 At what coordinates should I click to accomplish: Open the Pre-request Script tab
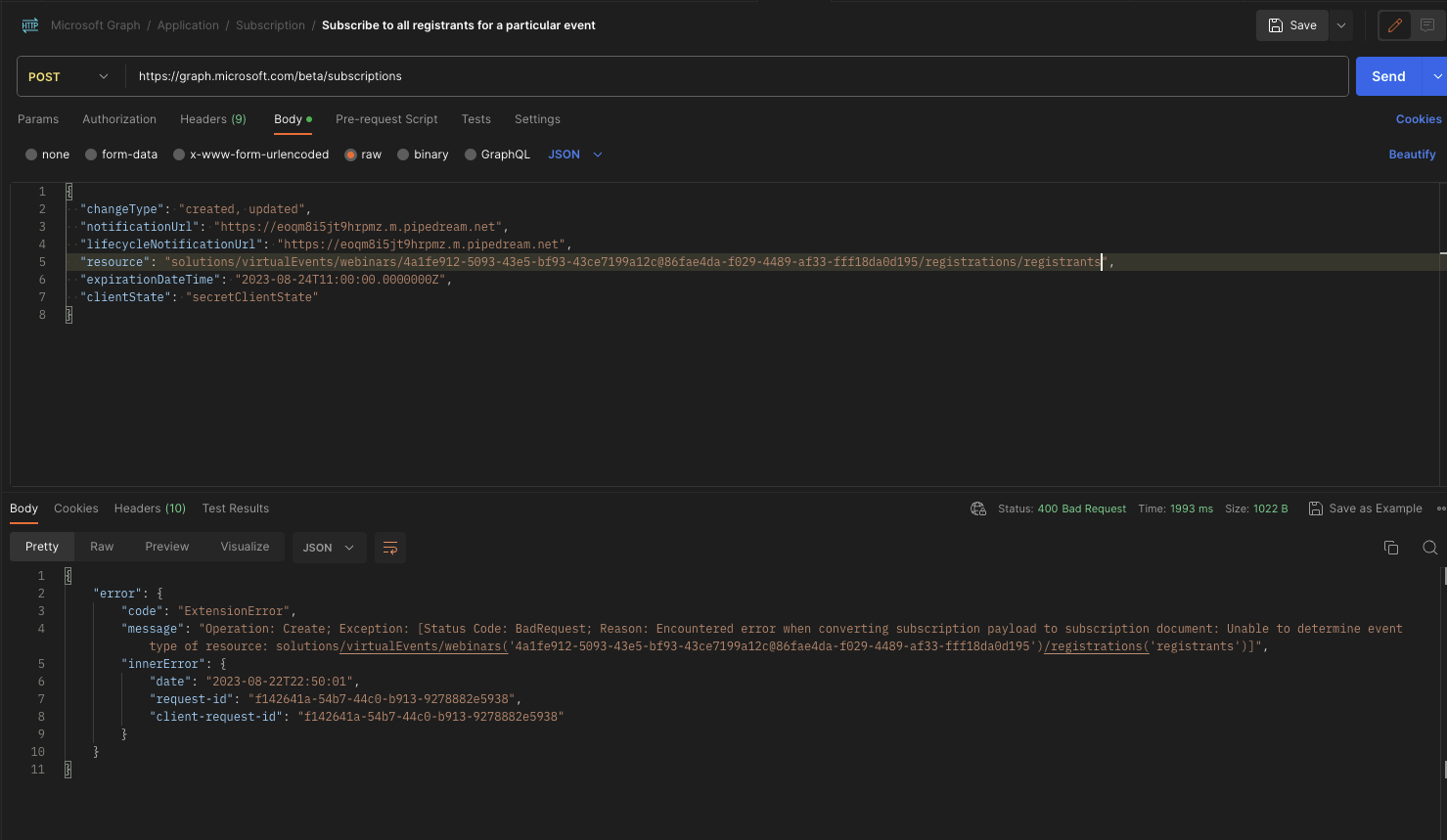tap(386, 119)
